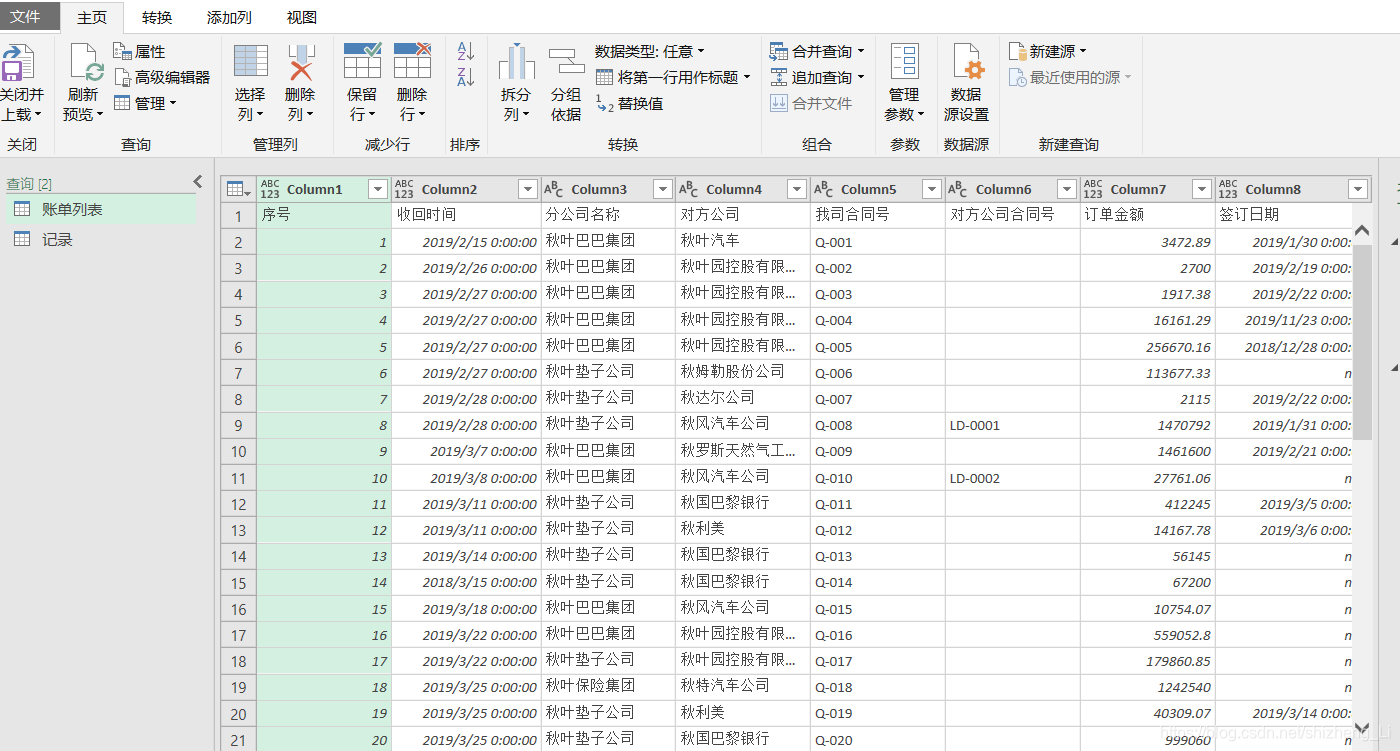
Task: Click the Column1 data type icon
Action: 270,189
